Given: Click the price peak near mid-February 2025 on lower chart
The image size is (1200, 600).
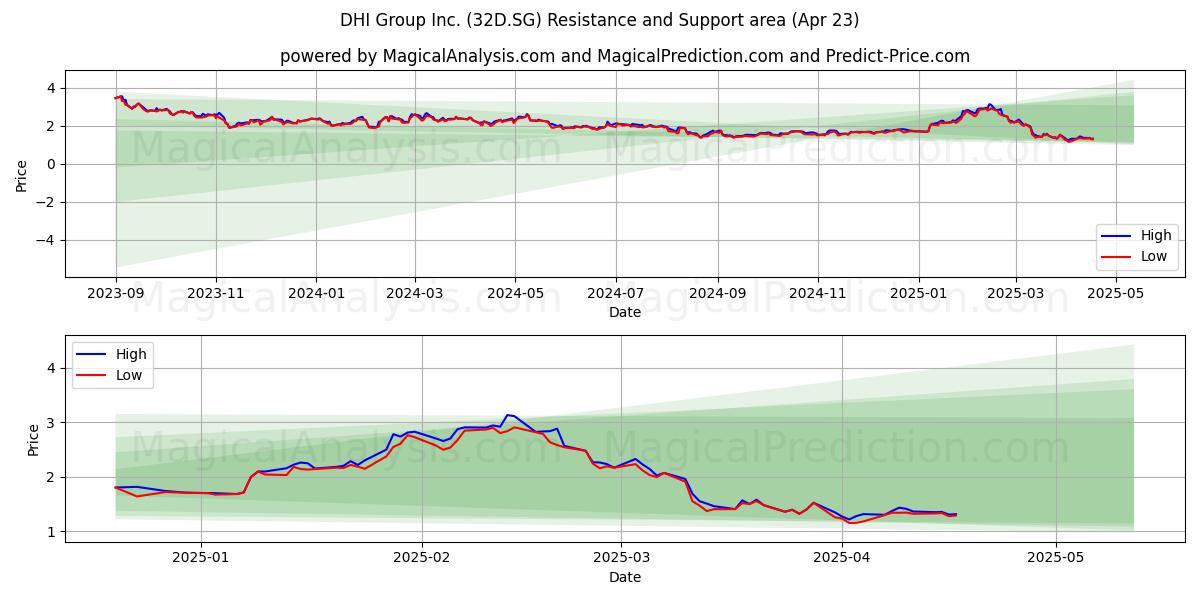Looking at the screenshot, I should [x=509, y=414].
